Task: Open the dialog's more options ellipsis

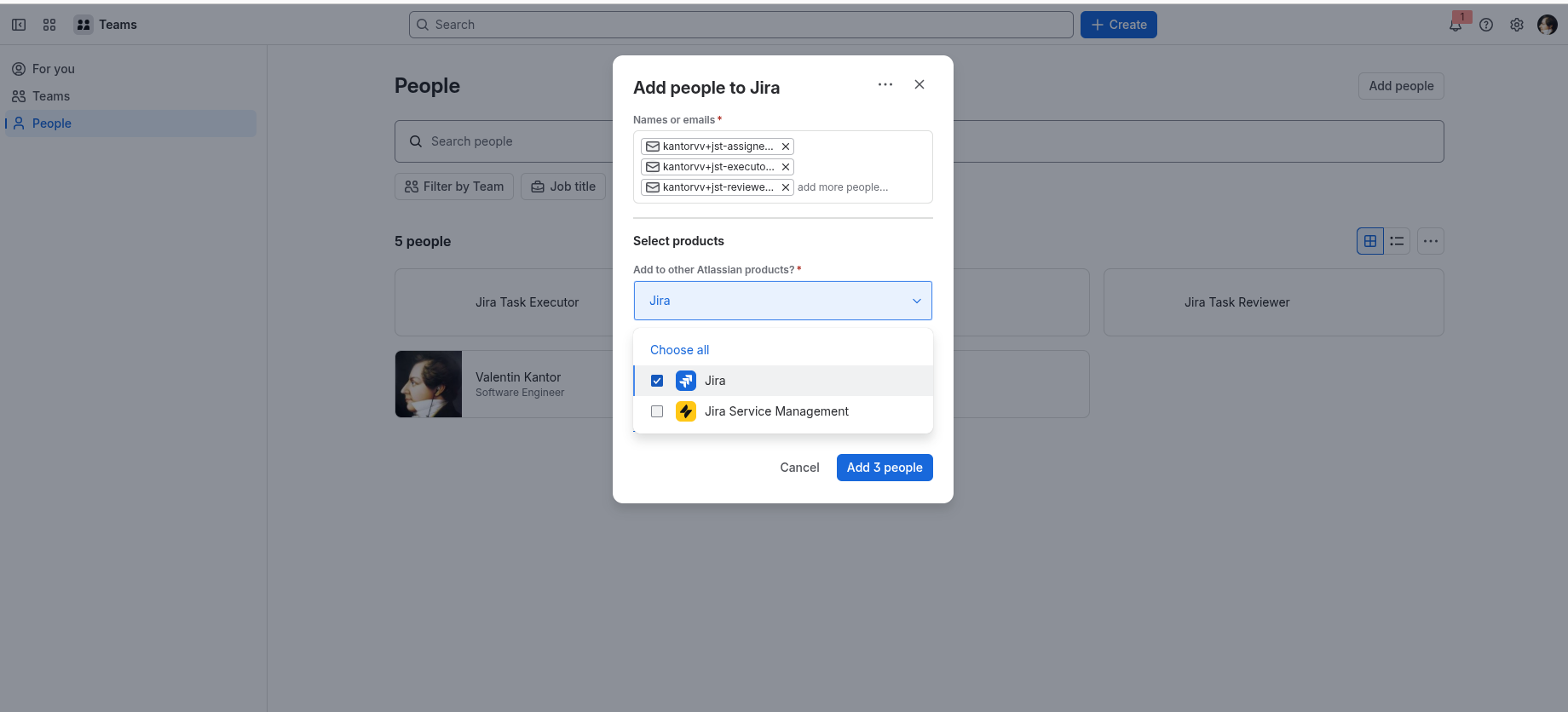Action: tap(885, 84)
